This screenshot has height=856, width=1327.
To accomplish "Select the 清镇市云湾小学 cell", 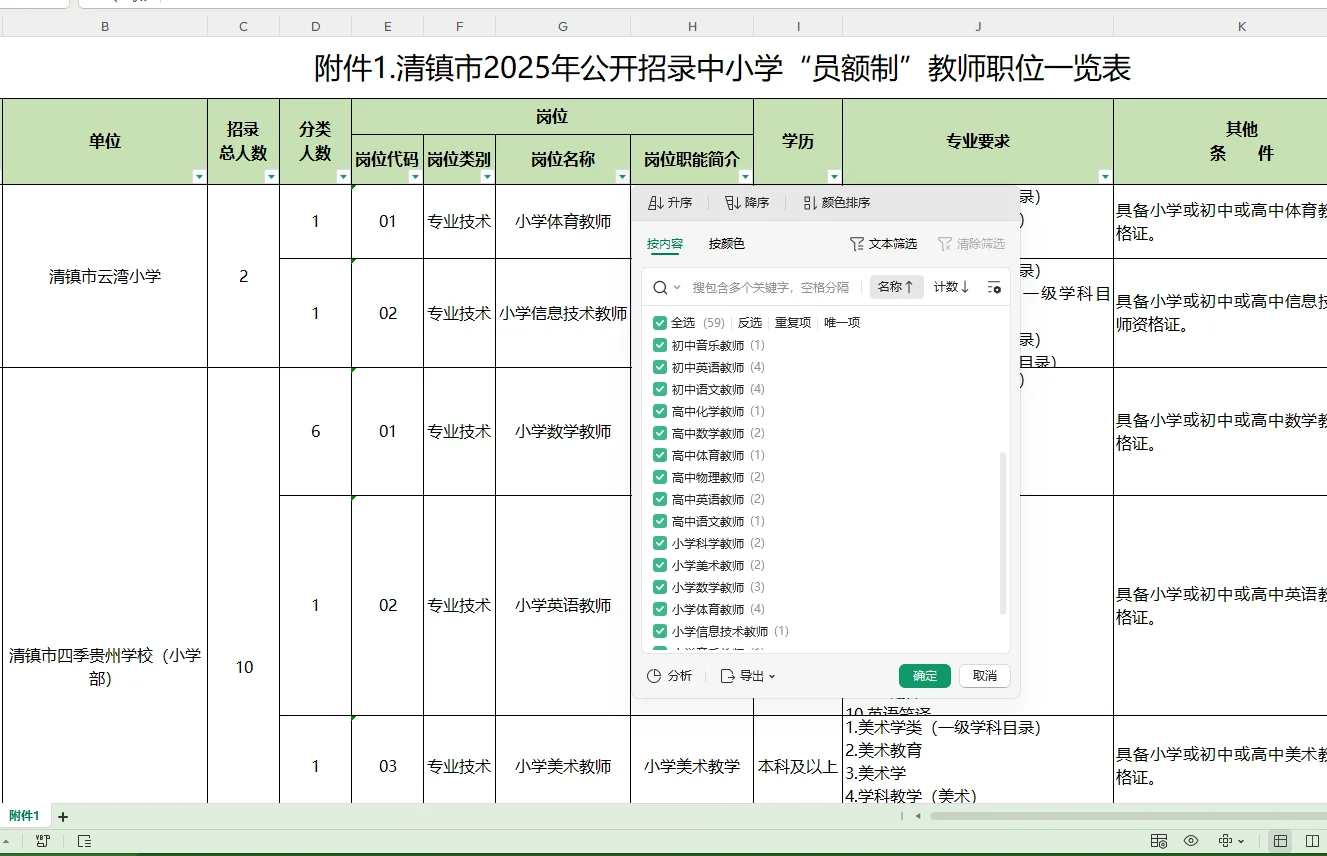I will pos(105,276).
